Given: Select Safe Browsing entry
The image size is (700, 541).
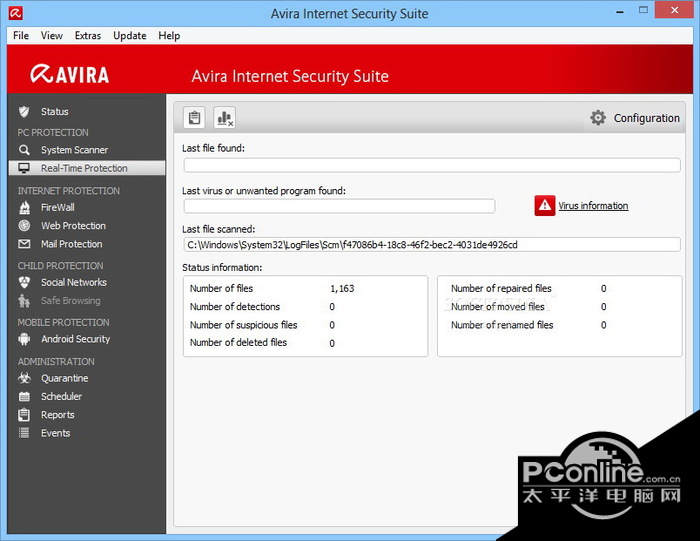Looking at the screenshot, I should 71,301.
